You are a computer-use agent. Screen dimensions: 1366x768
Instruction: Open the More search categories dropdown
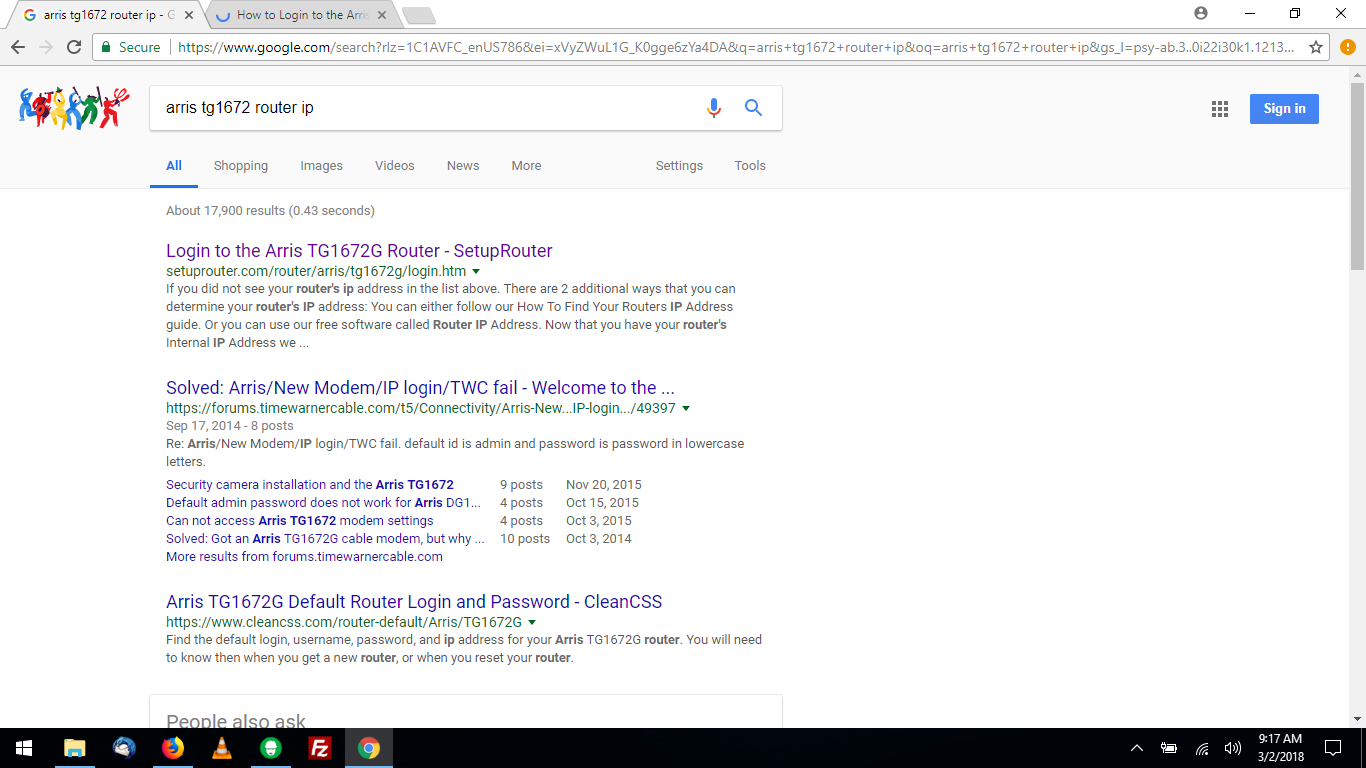[526, 166]
